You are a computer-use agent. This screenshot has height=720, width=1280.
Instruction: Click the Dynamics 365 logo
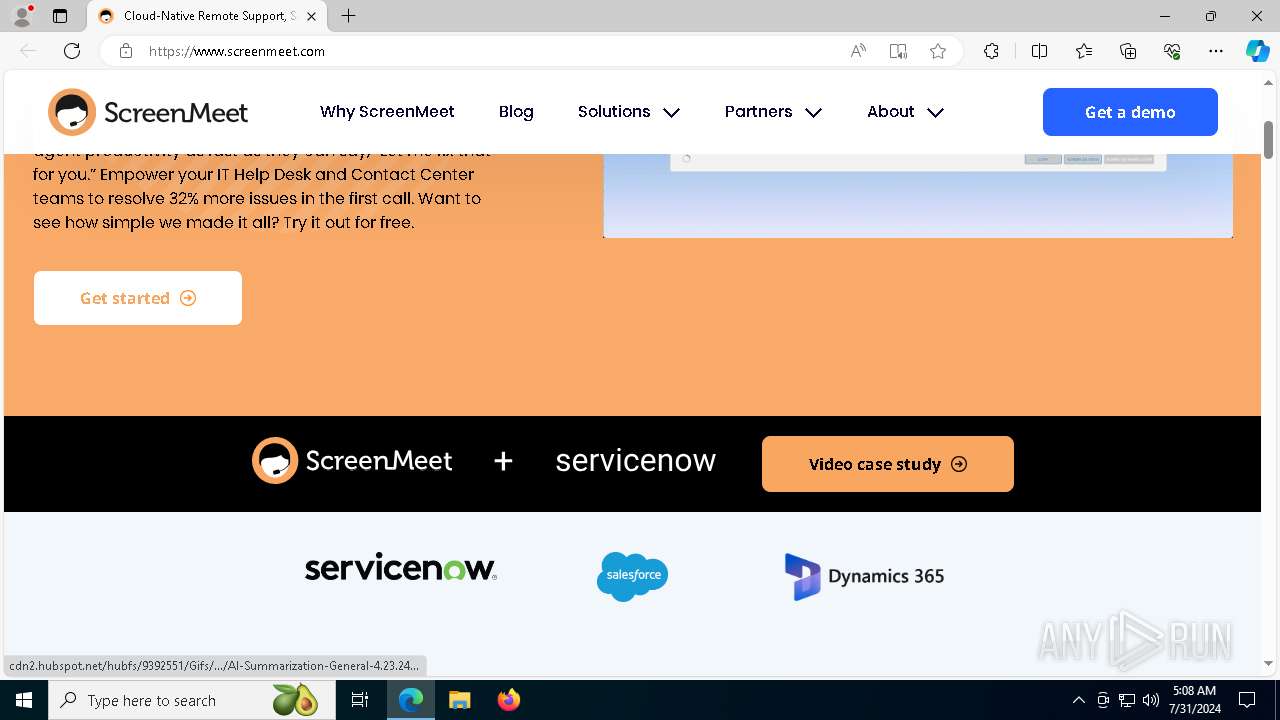tap(864, 576)
